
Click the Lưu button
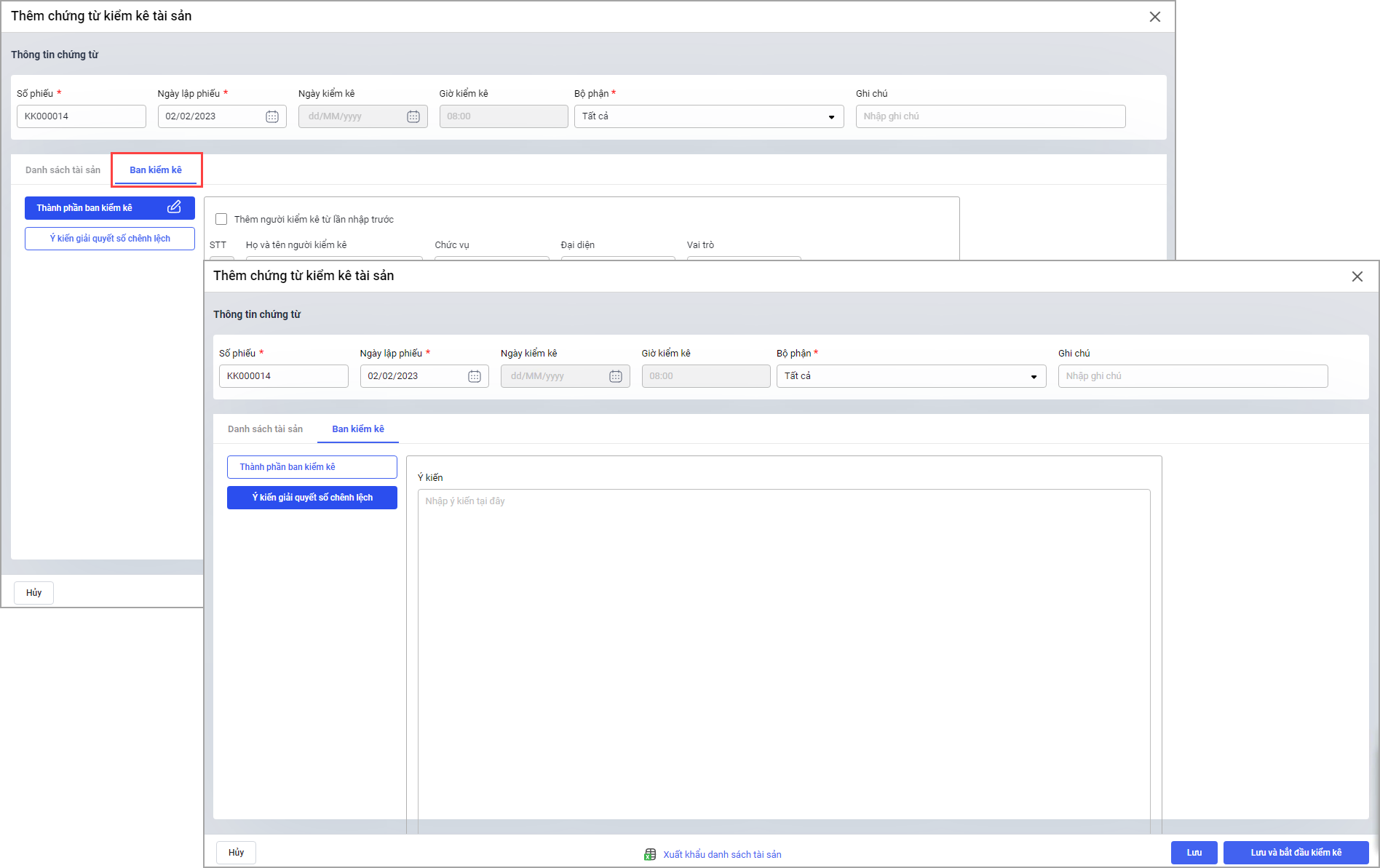click(x=1194, y=853)
